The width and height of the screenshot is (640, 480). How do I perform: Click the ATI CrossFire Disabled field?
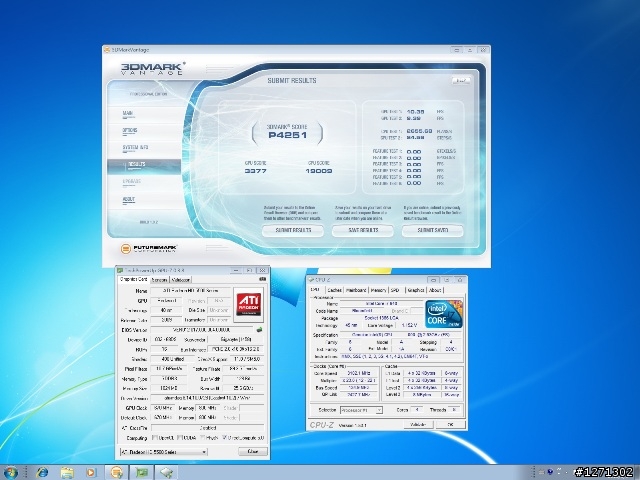point(207,428)
